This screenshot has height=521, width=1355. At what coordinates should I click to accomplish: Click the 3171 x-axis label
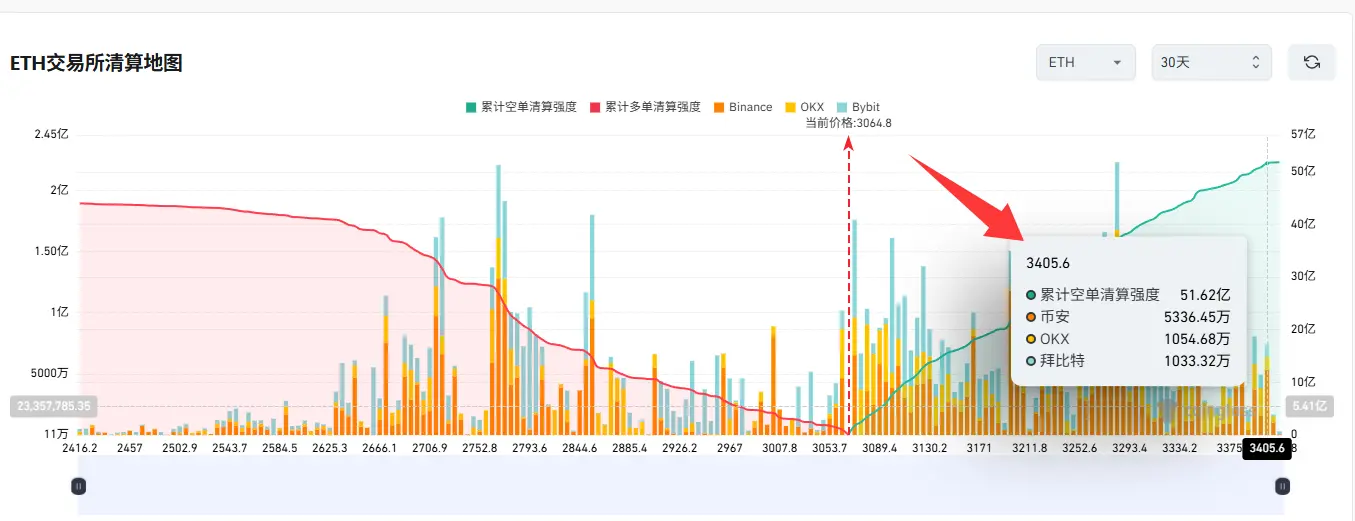coord(979,448)
